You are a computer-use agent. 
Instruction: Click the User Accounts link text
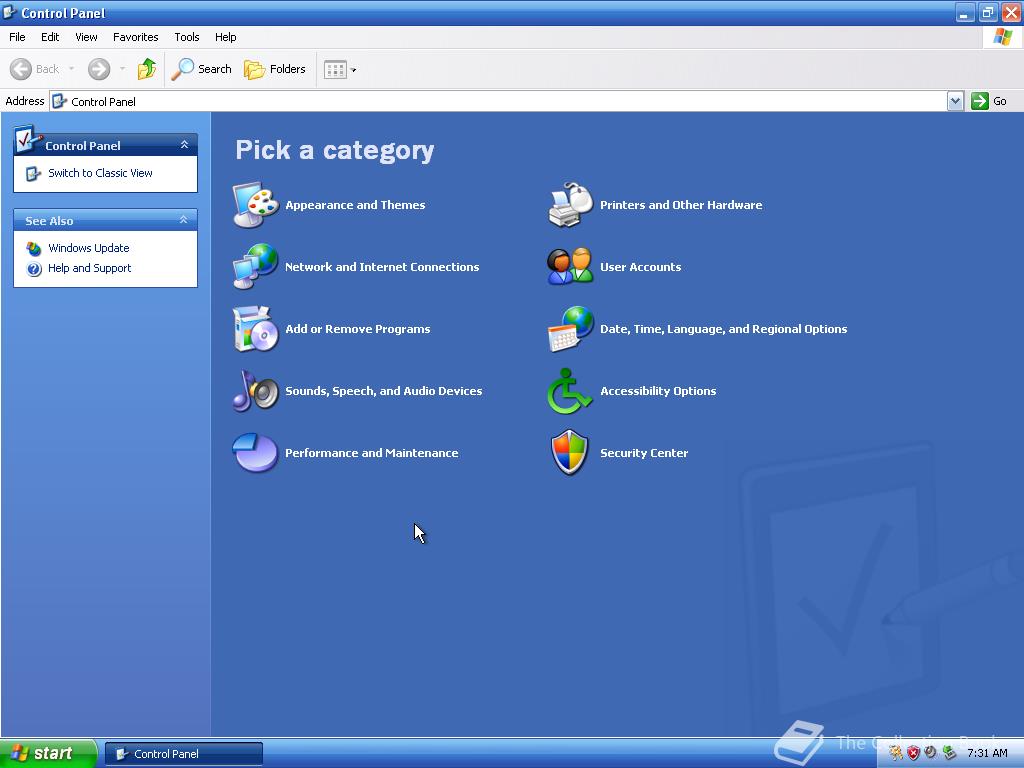641,266
